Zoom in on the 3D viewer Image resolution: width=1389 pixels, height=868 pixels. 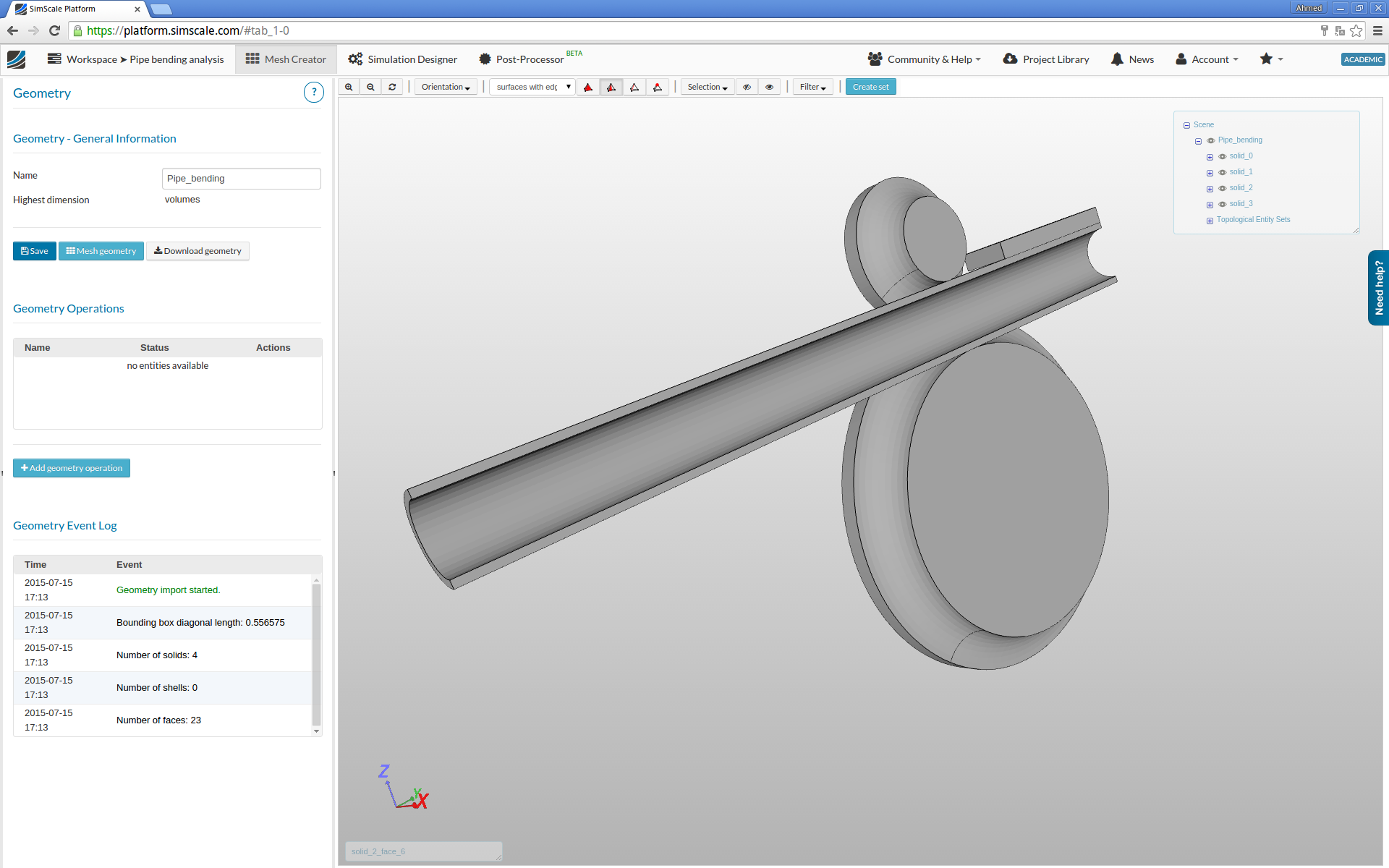pos(349,87)
